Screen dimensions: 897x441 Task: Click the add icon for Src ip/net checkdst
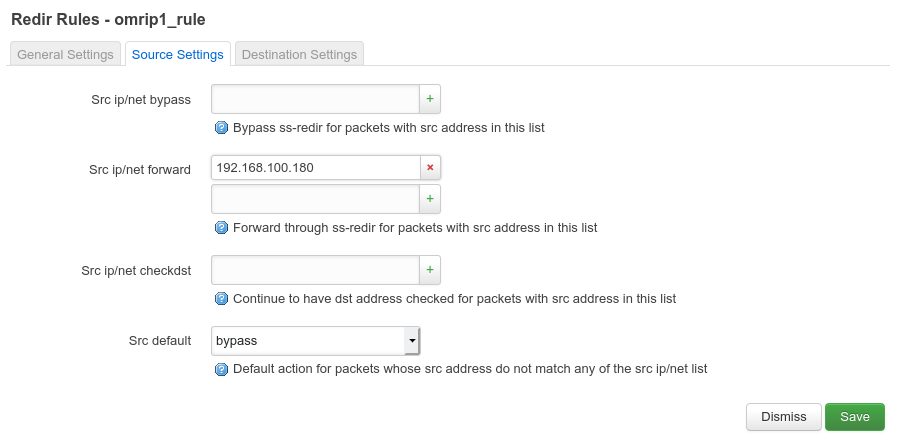coord(430,270)
